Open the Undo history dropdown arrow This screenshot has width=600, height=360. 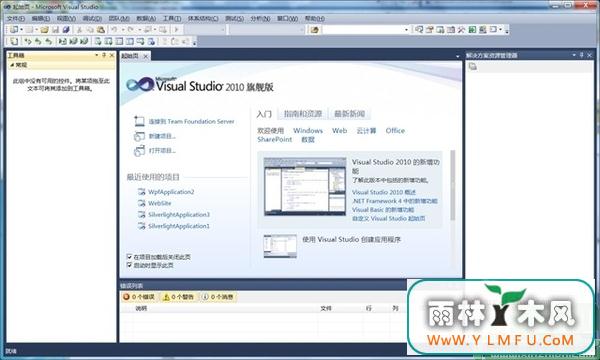coord(123,29)
